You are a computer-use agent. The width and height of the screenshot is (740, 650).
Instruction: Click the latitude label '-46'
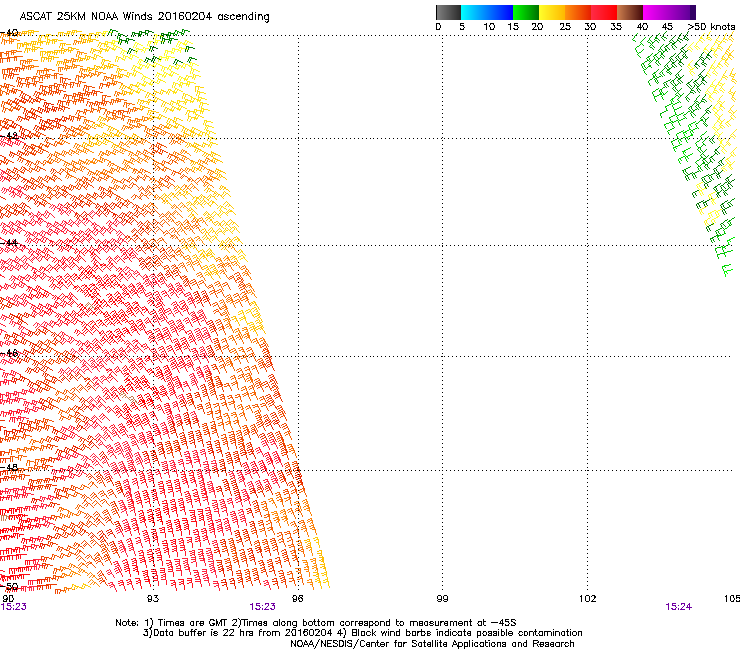coord(9,353)
